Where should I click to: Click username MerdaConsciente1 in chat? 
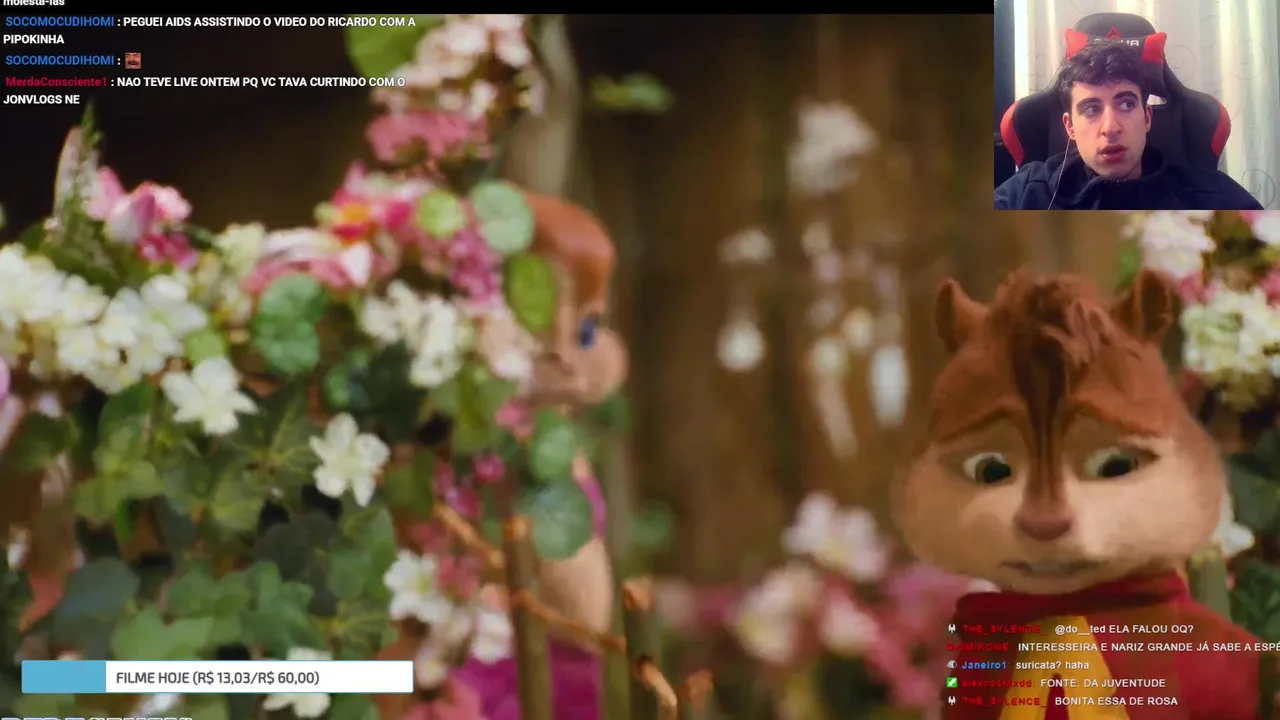[x=56, y=82]
